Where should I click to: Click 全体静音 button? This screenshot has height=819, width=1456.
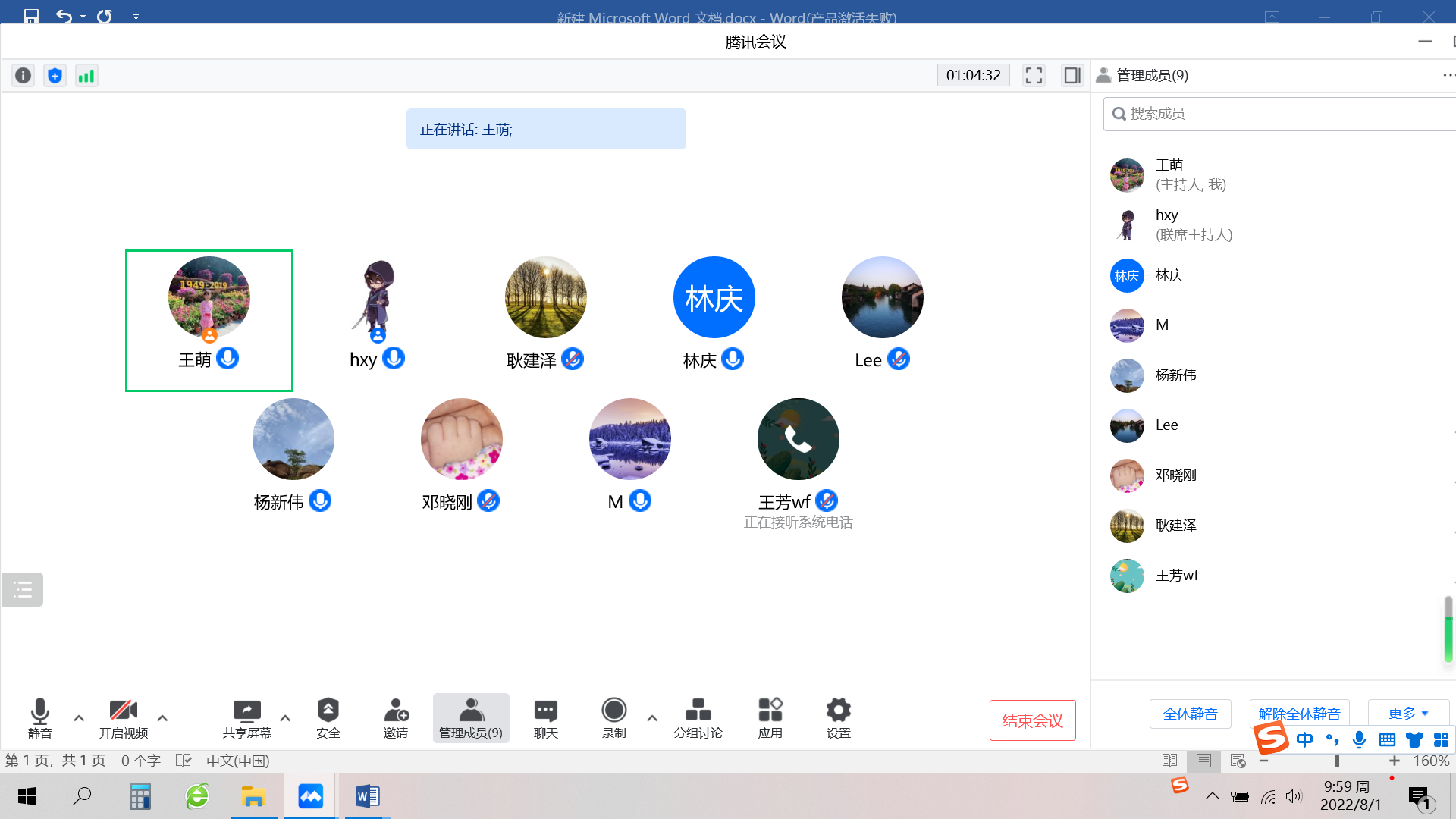click(1190, 714)
